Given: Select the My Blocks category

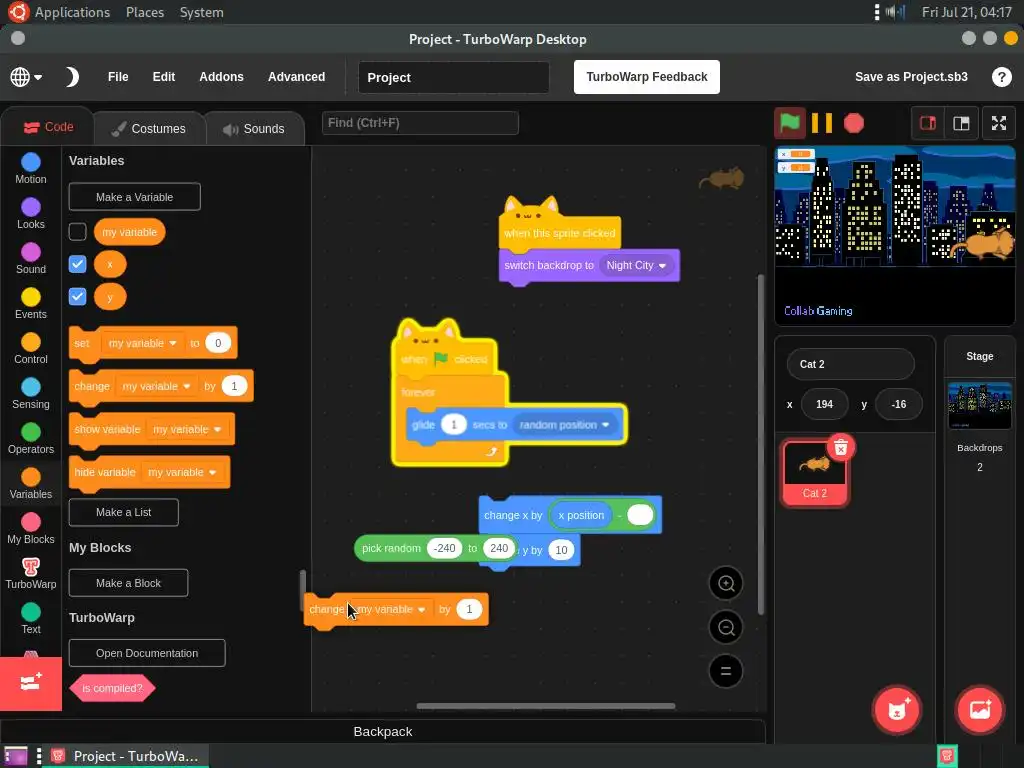Looking at the screenshot, I should (31, 529).
